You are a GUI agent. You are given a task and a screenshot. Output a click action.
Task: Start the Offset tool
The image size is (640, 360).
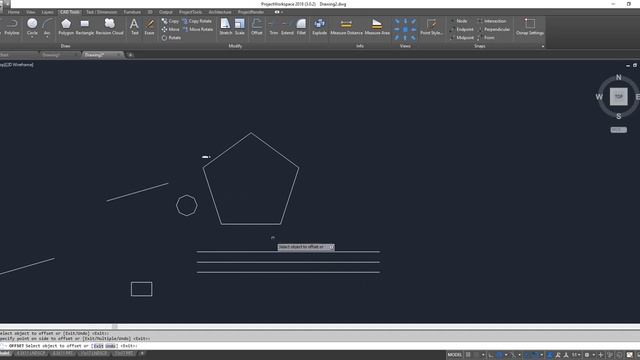256,27
